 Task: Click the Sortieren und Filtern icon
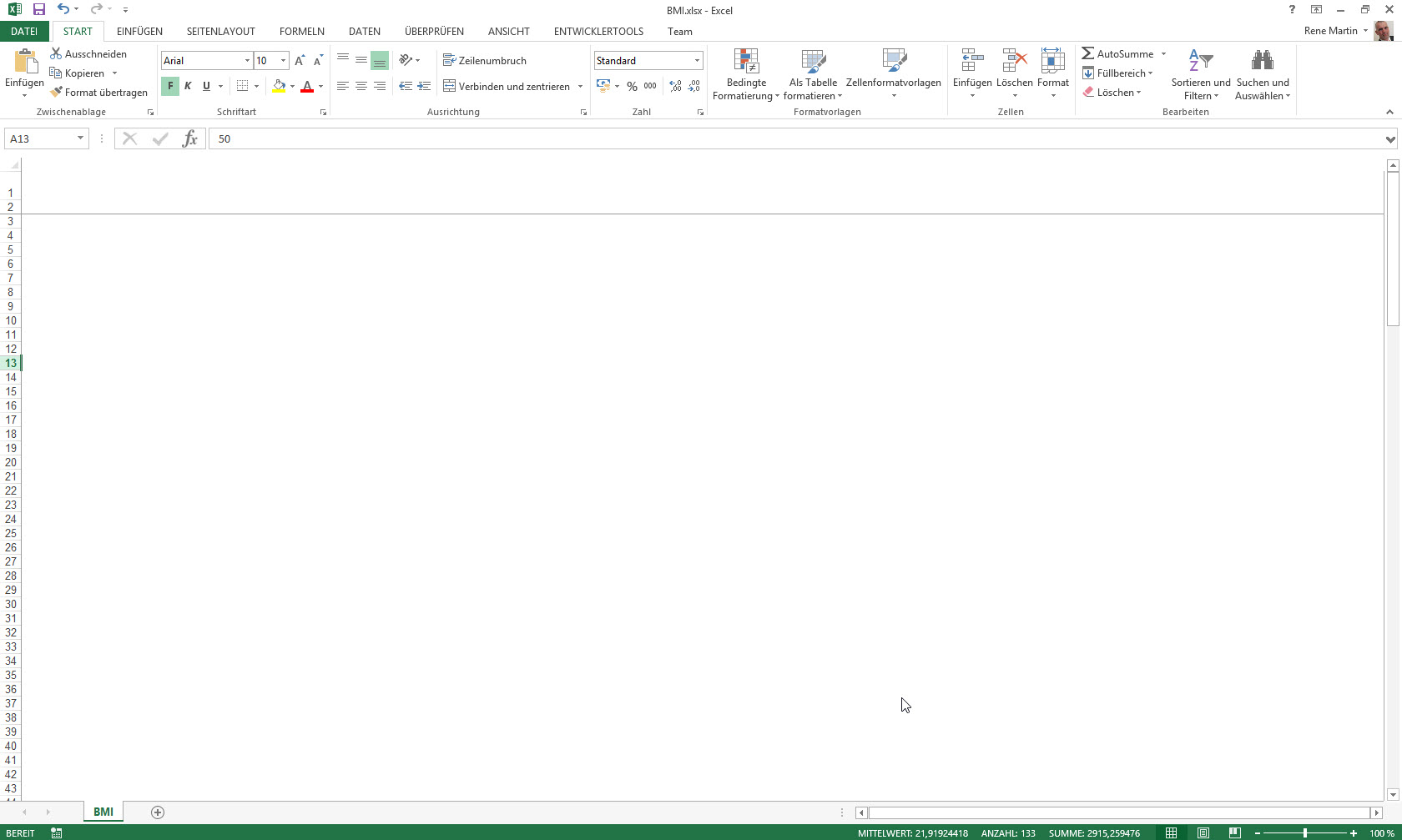[1200, 75]
